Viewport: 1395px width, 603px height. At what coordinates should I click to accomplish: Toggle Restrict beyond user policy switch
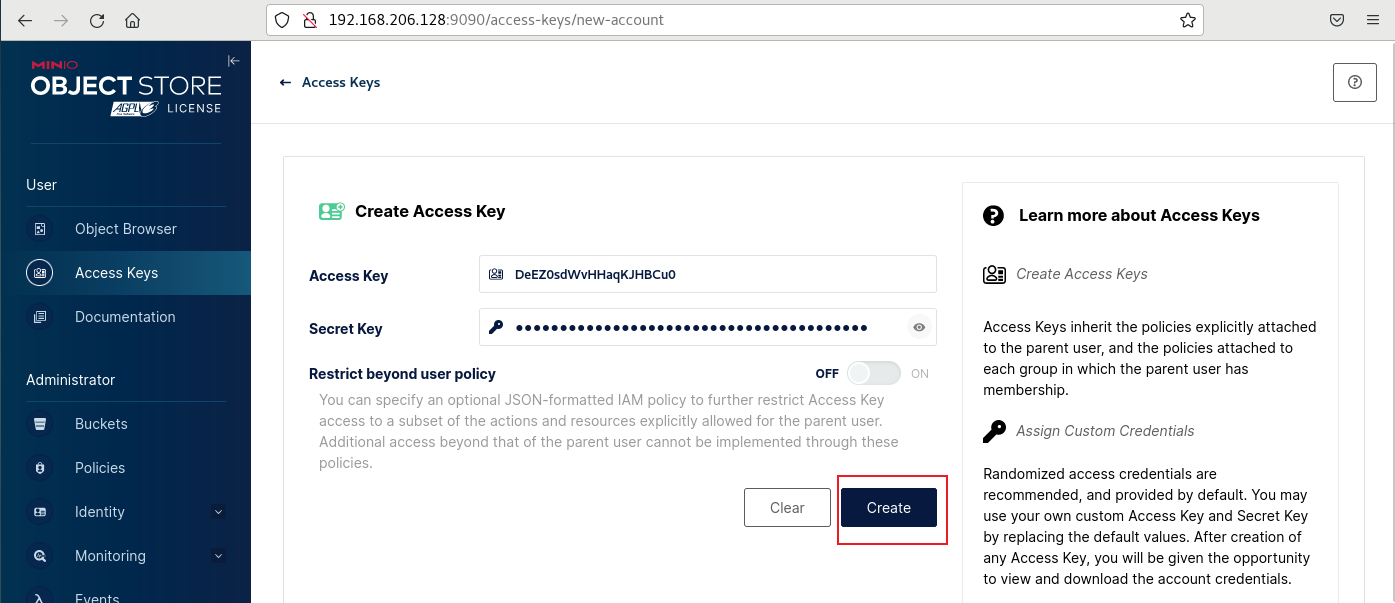coord(873,374)
